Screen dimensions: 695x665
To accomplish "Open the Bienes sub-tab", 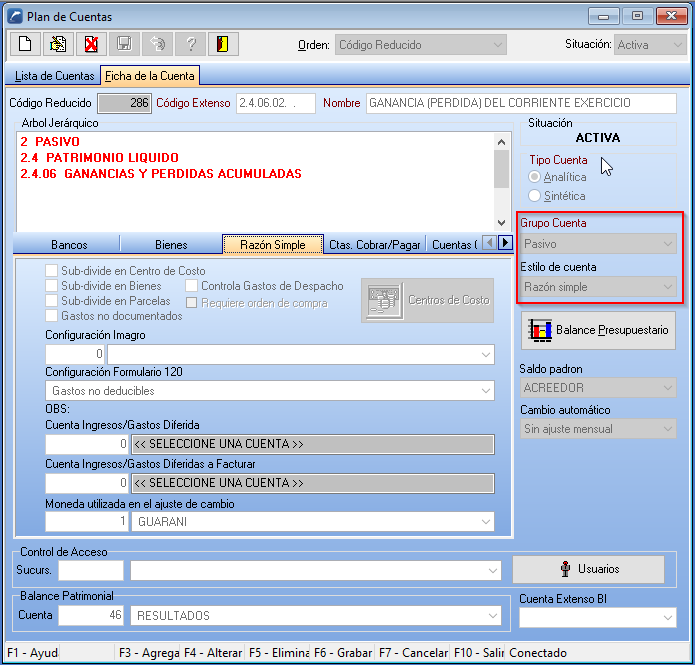I will click(171, 245).
